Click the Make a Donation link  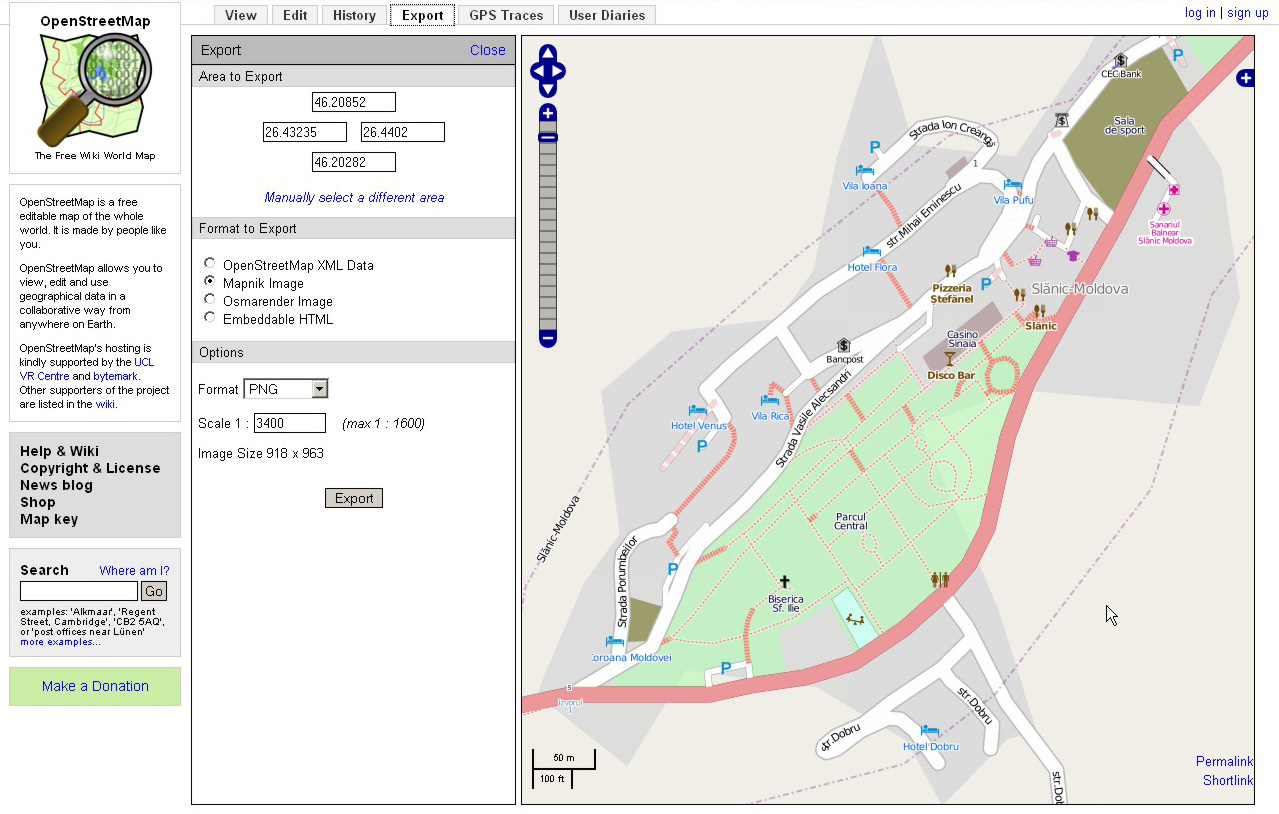[95, 686]
